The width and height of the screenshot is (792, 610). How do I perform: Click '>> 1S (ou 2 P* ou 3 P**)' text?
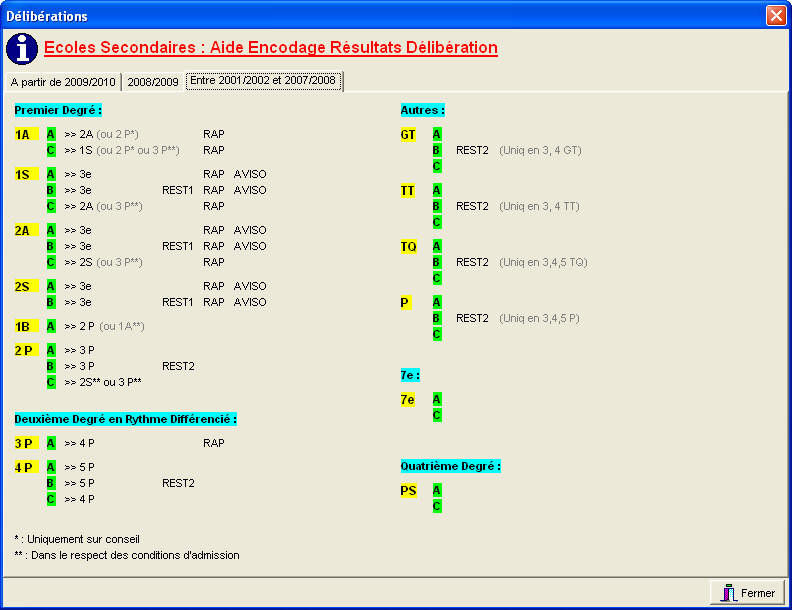point(122,150)
